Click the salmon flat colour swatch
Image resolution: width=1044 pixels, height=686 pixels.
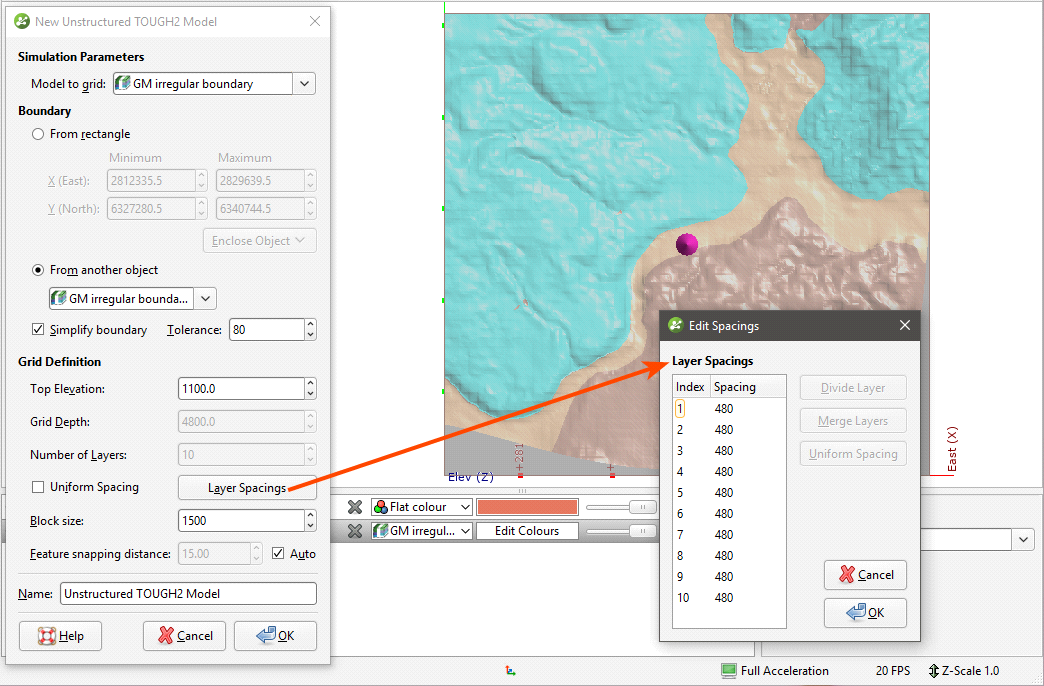coord(527,507)
